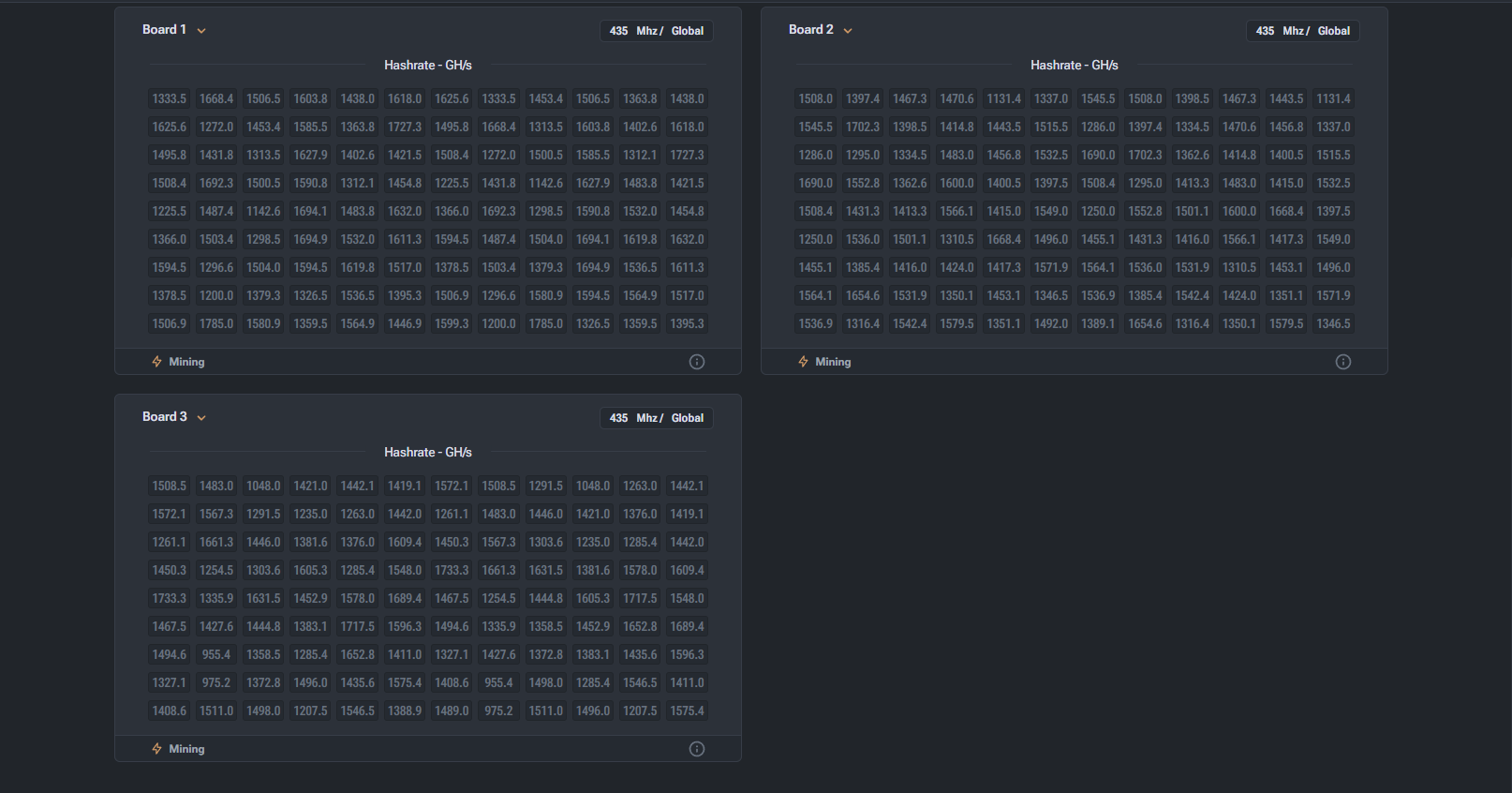This screenshot has height=793, width=1512.
Task: Click the Board 1 mining lightning icon
Action: 156,362
